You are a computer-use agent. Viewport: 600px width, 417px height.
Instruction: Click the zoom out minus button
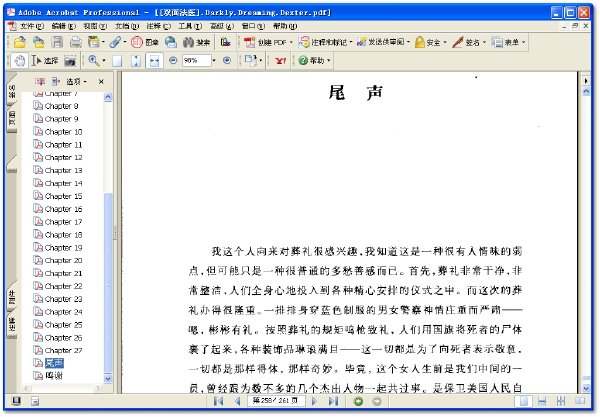[x=173, y=60]
